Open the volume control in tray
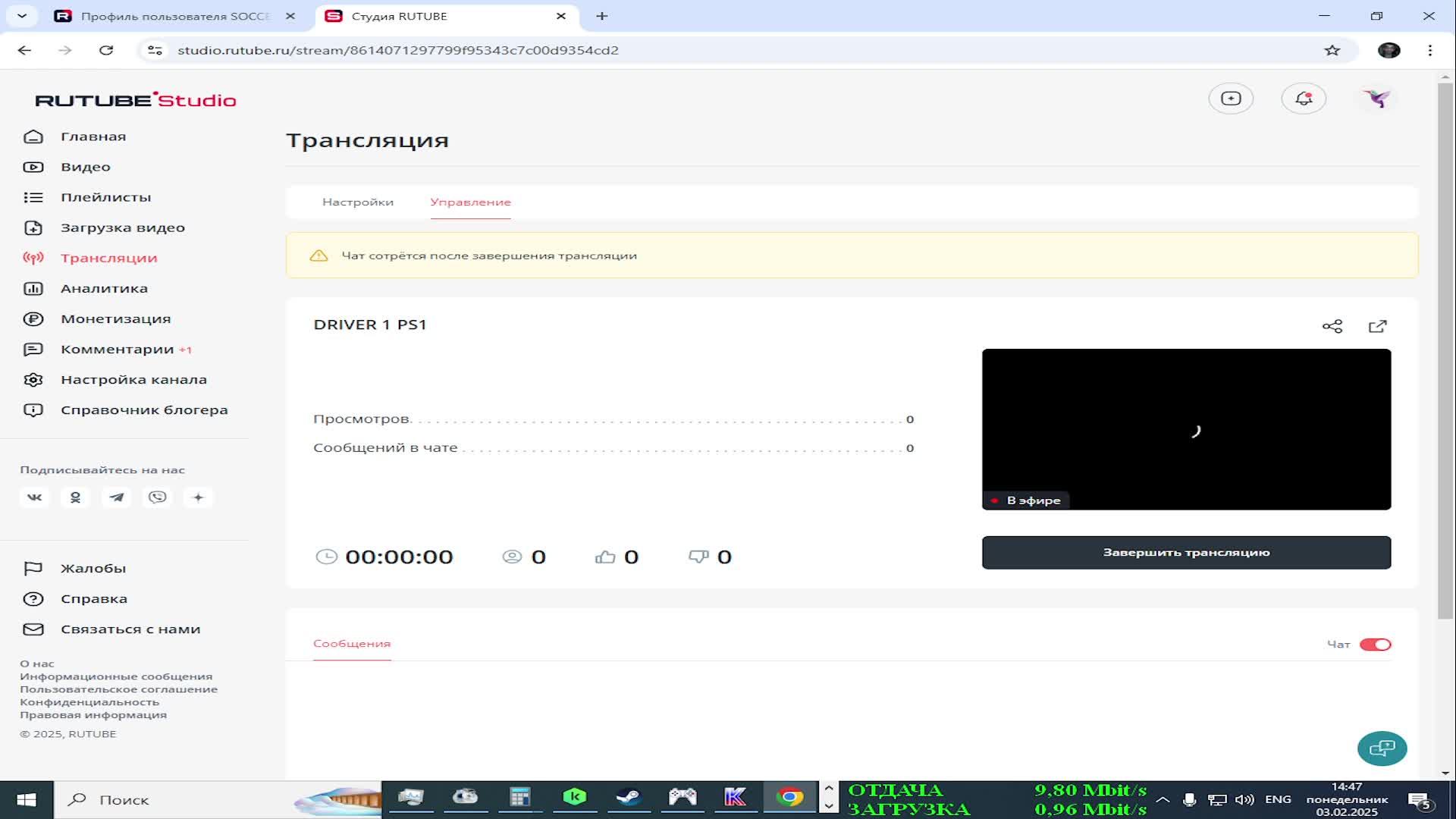The width and height of the screenshot is (1456, 819). click(x=1244, y=800)
